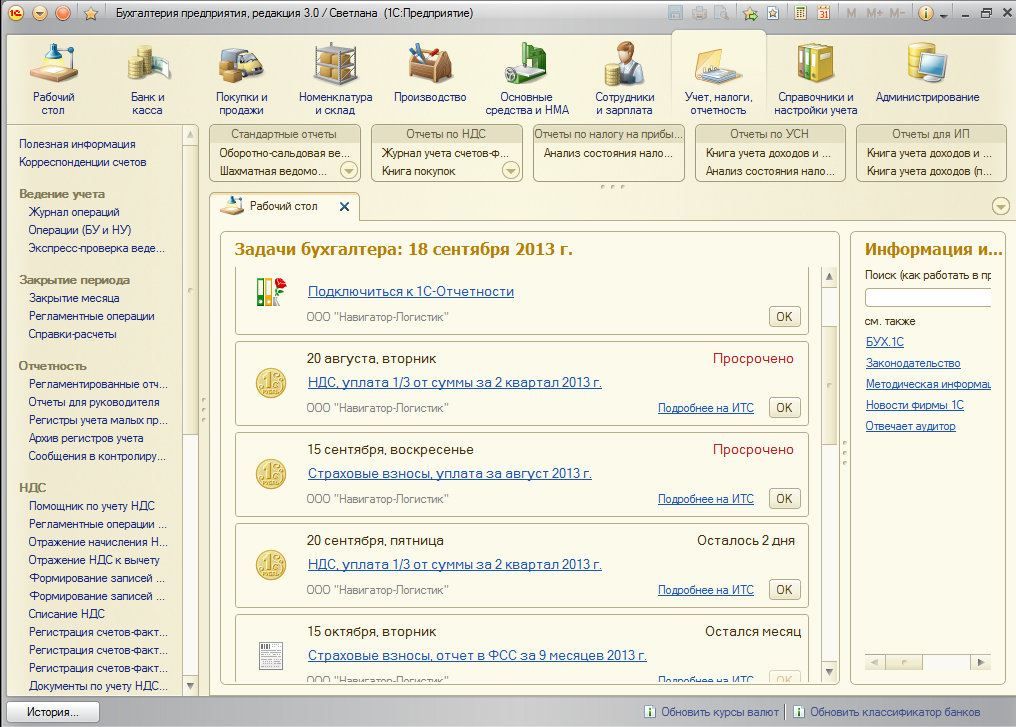Click the История button
The image size is (1016, 727).
(x=52, y=711)
